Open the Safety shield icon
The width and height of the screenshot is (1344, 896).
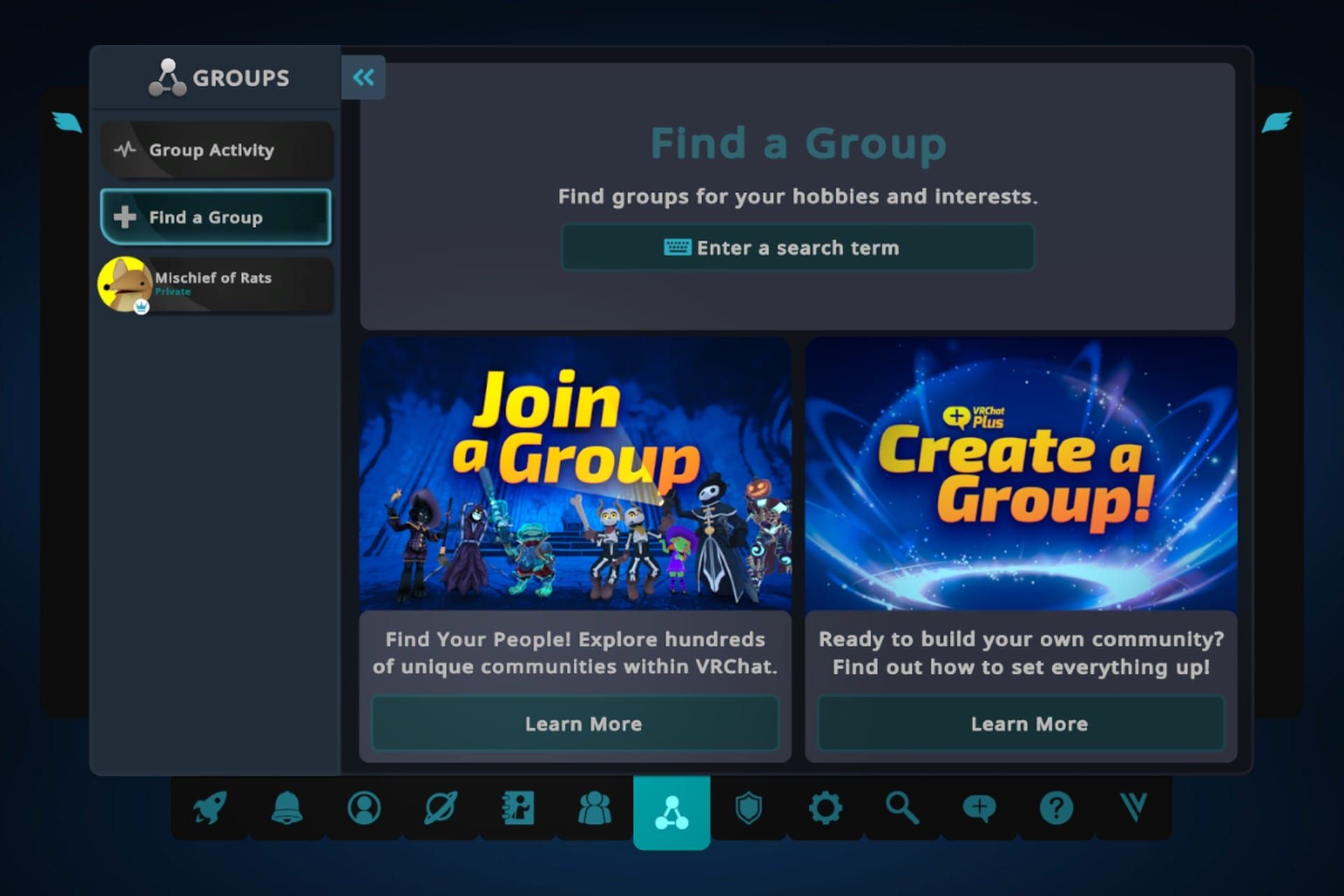(748, 808)
